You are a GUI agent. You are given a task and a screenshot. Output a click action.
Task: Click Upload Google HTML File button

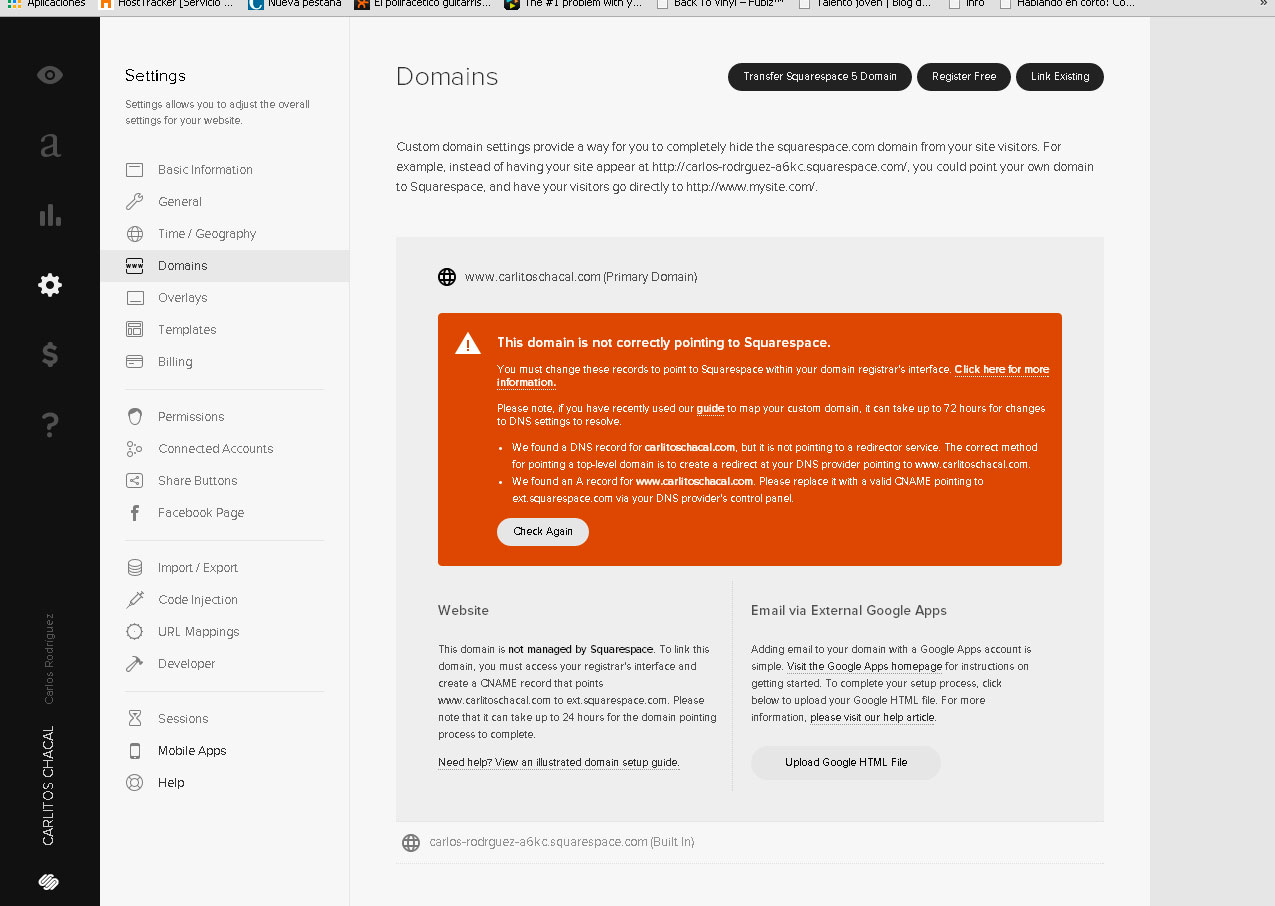(846, 762)
